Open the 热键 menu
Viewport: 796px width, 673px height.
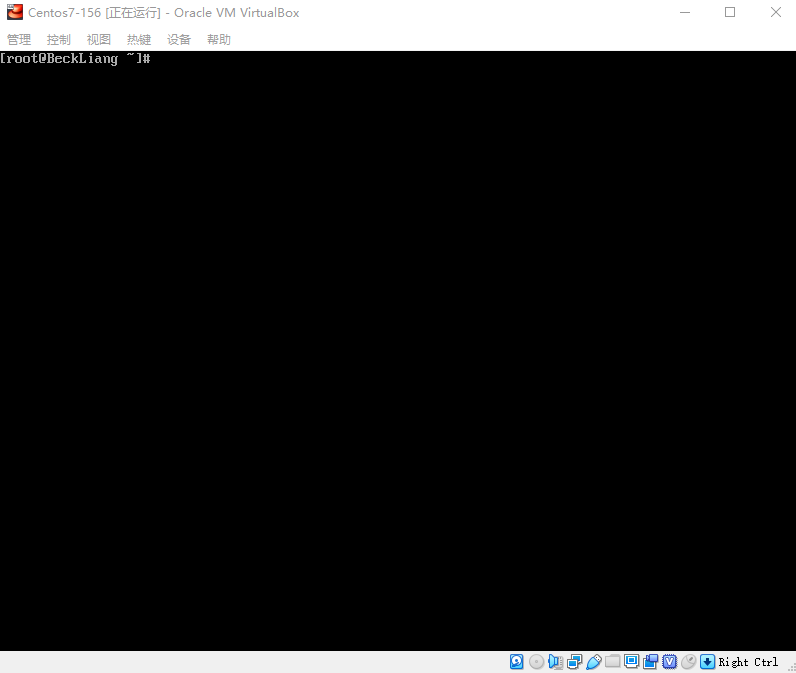(x=139, y=40)
